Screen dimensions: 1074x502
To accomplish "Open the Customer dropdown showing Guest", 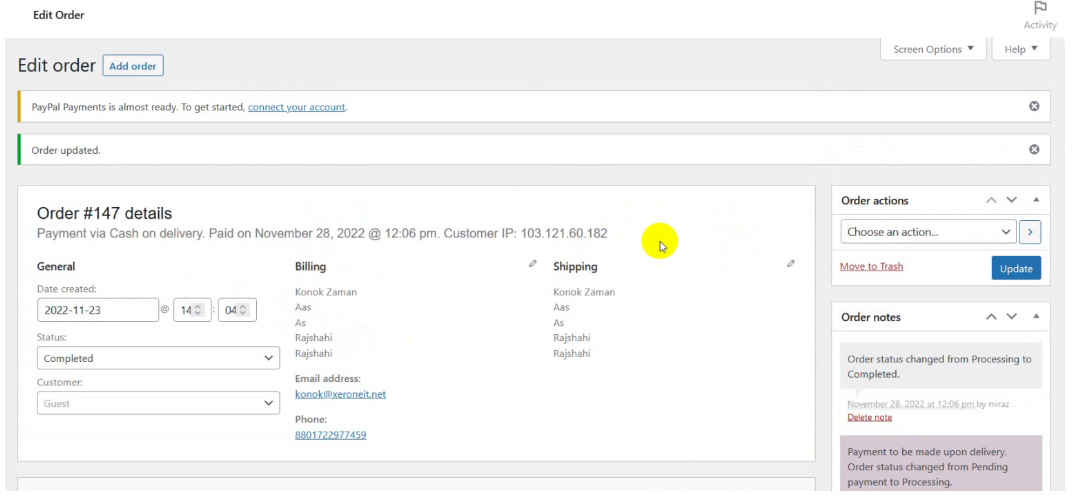I will (158, 403).
